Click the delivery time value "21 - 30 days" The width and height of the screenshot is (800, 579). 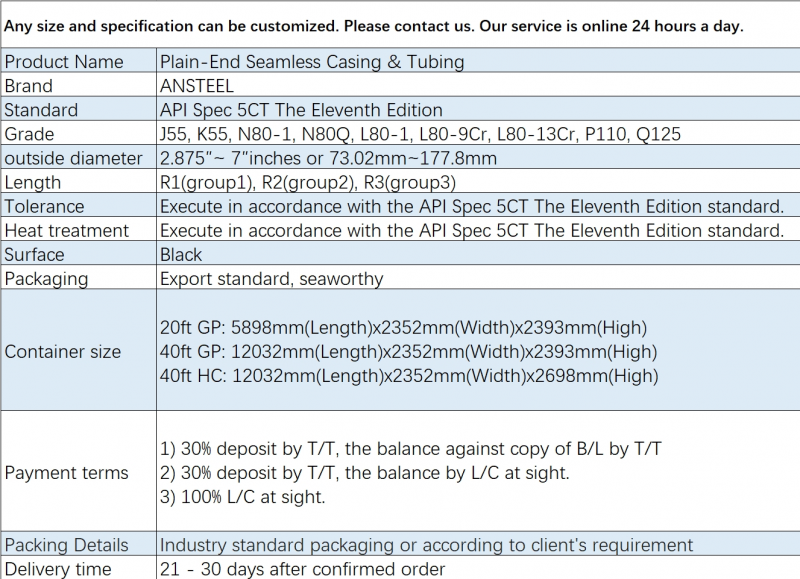pyautogui.click(x=303, y=569)
